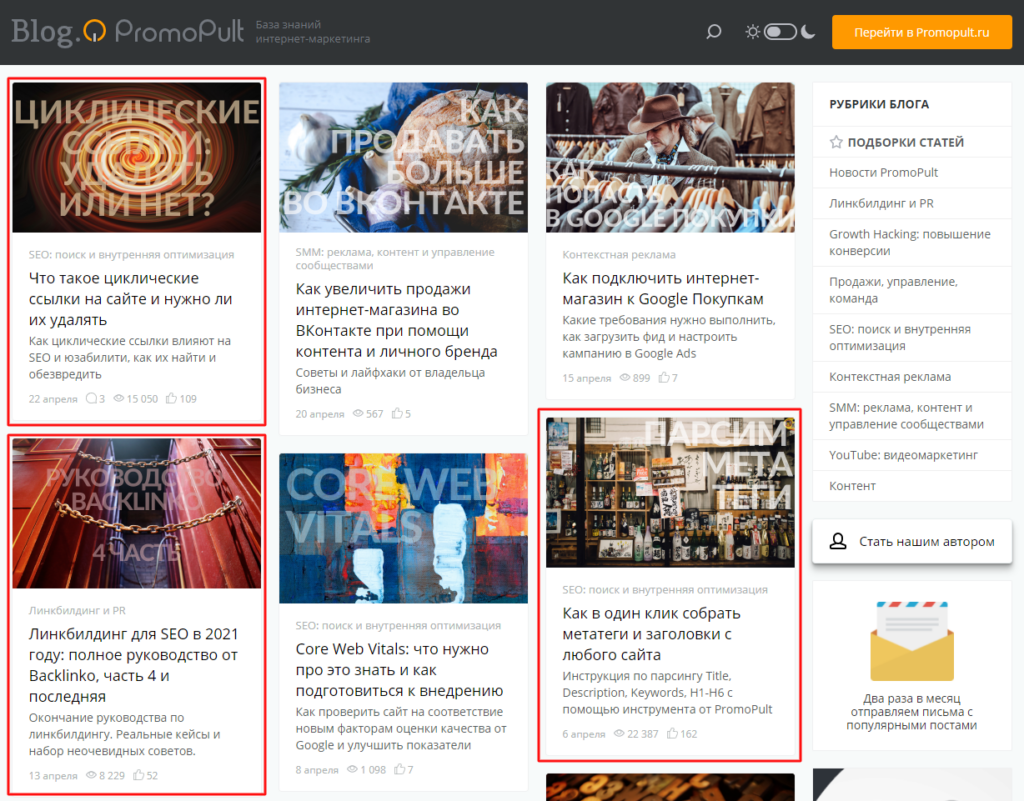
Task: Open the Blog PromoPult logo homepage
Action: 127,32
